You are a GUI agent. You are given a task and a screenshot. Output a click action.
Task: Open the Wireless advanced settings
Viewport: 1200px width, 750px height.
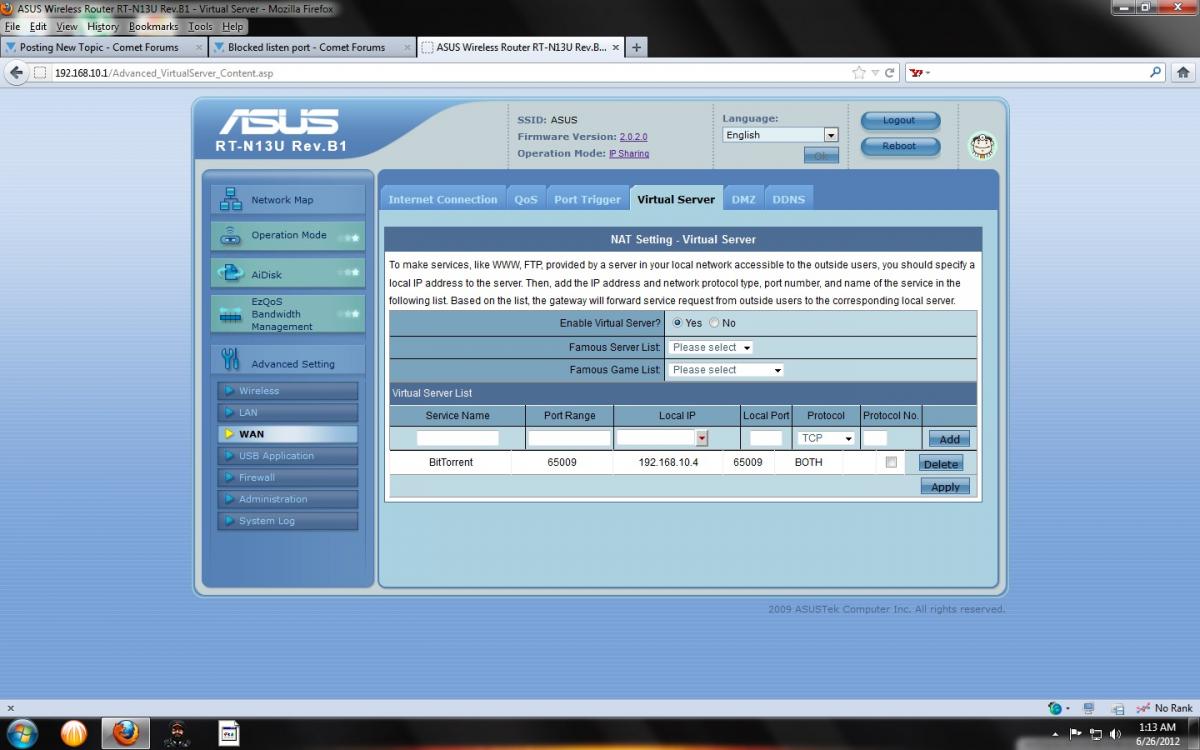(287, 391)
